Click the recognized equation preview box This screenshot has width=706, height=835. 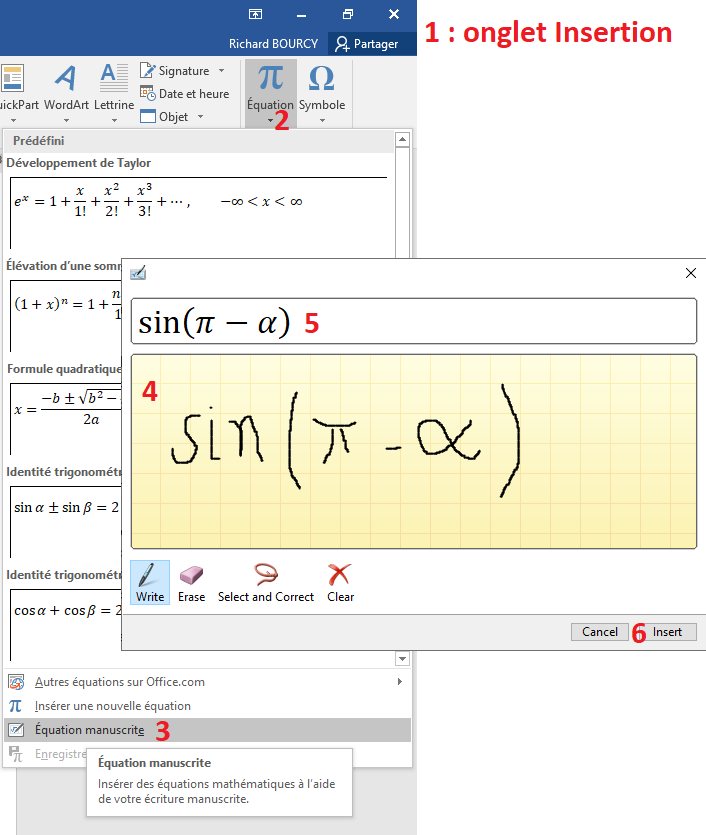(414, 321)
